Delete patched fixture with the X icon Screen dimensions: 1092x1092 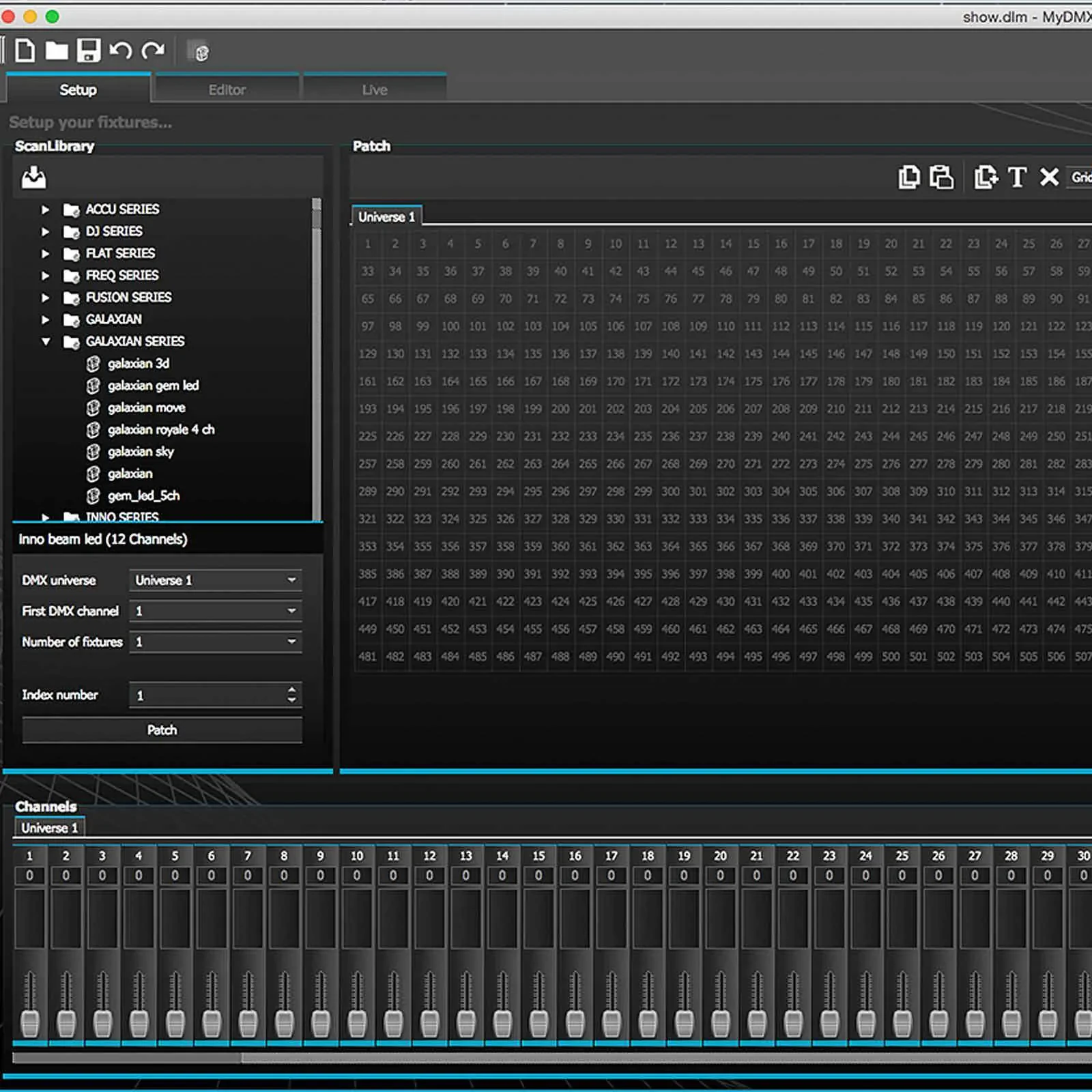coord(1049,177)
